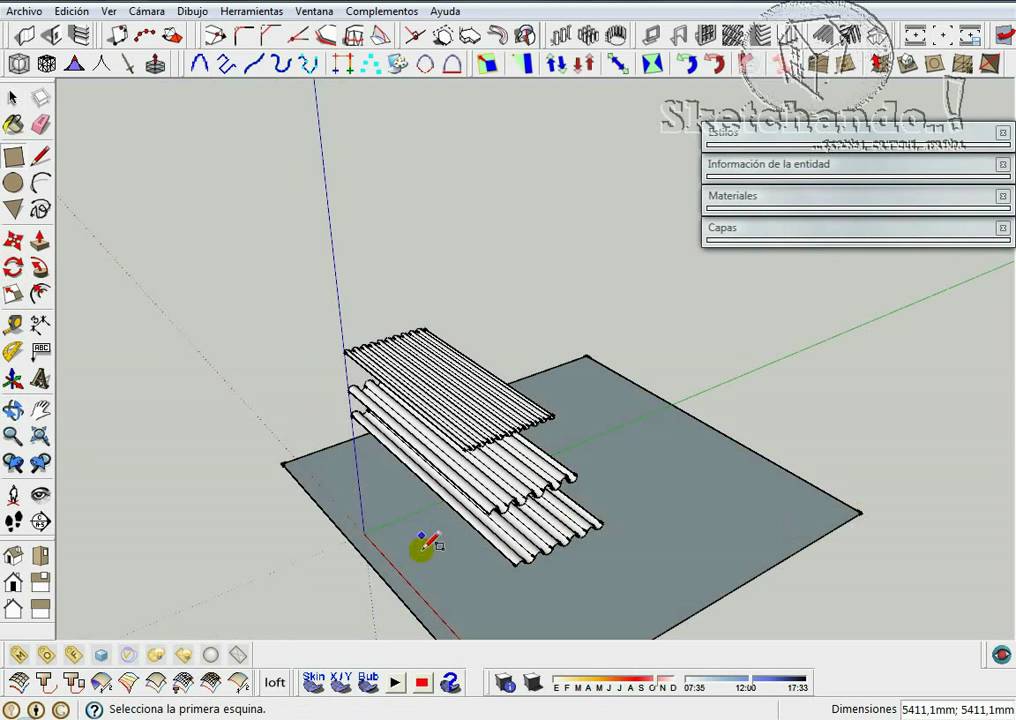Click the status bar question mark icon
The height and width of the screenshot is (720, 1016).
(x=94, y=710)
